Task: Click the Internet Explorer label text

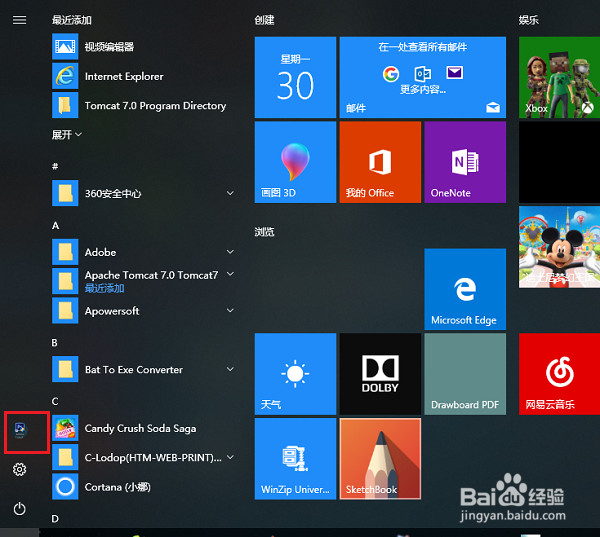Action: coord(124,77)
